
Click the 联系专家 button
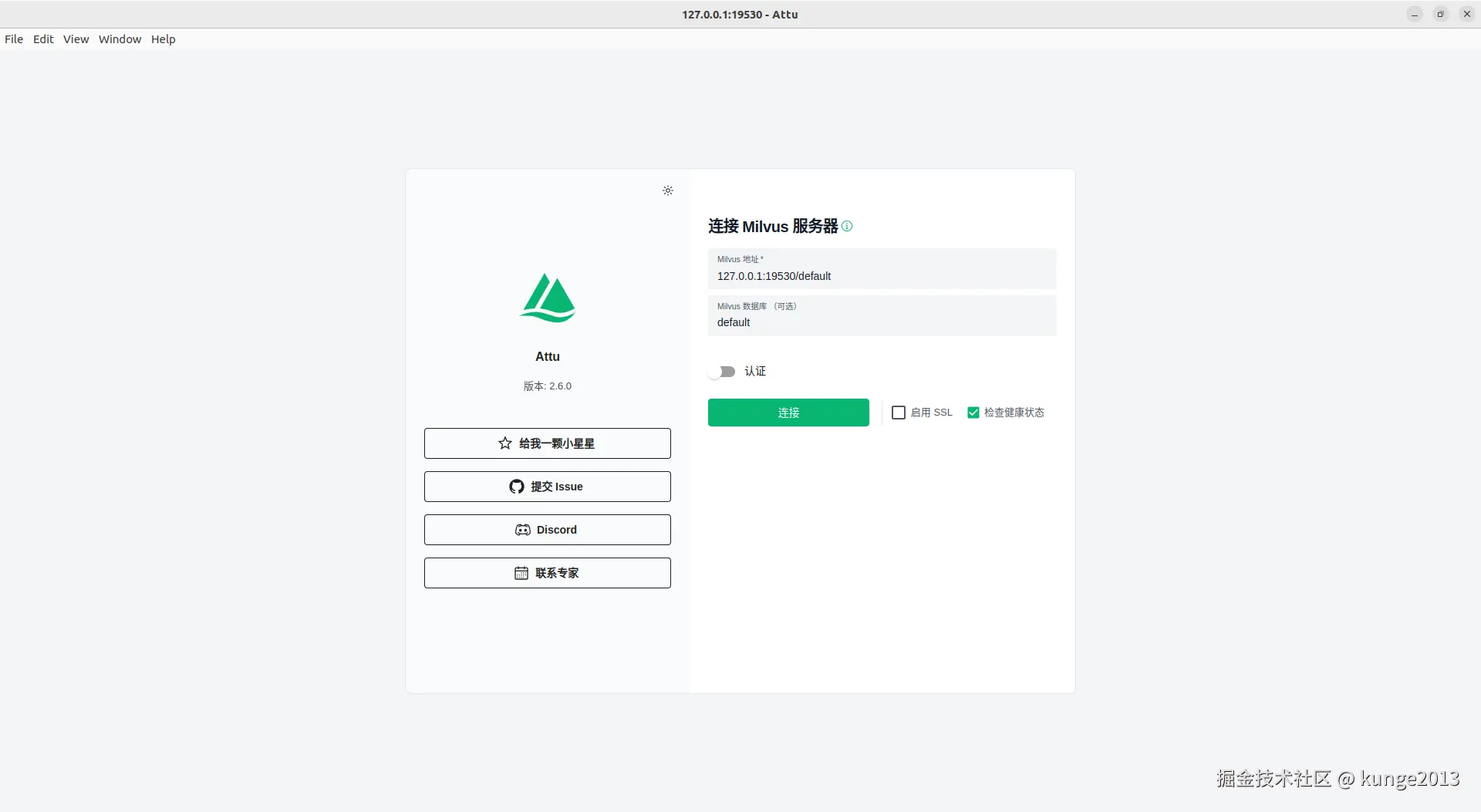pos(547,573)
